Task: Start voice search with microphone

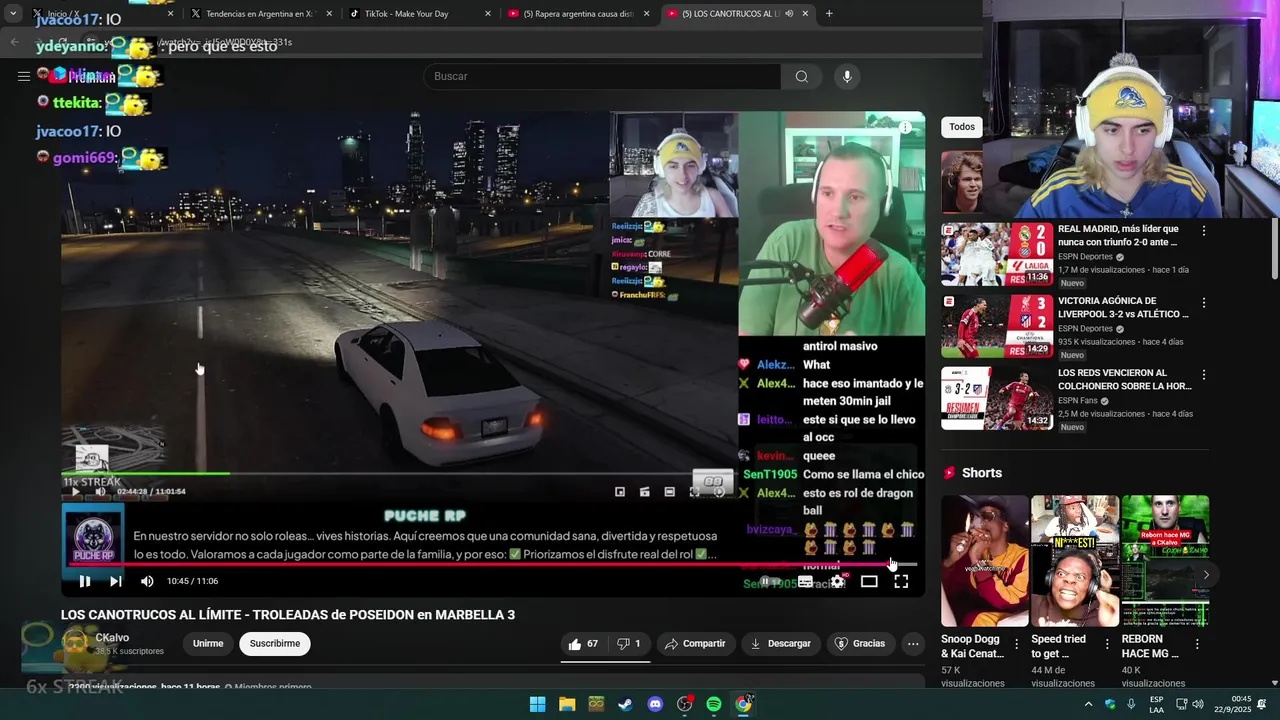Action: 847,76
